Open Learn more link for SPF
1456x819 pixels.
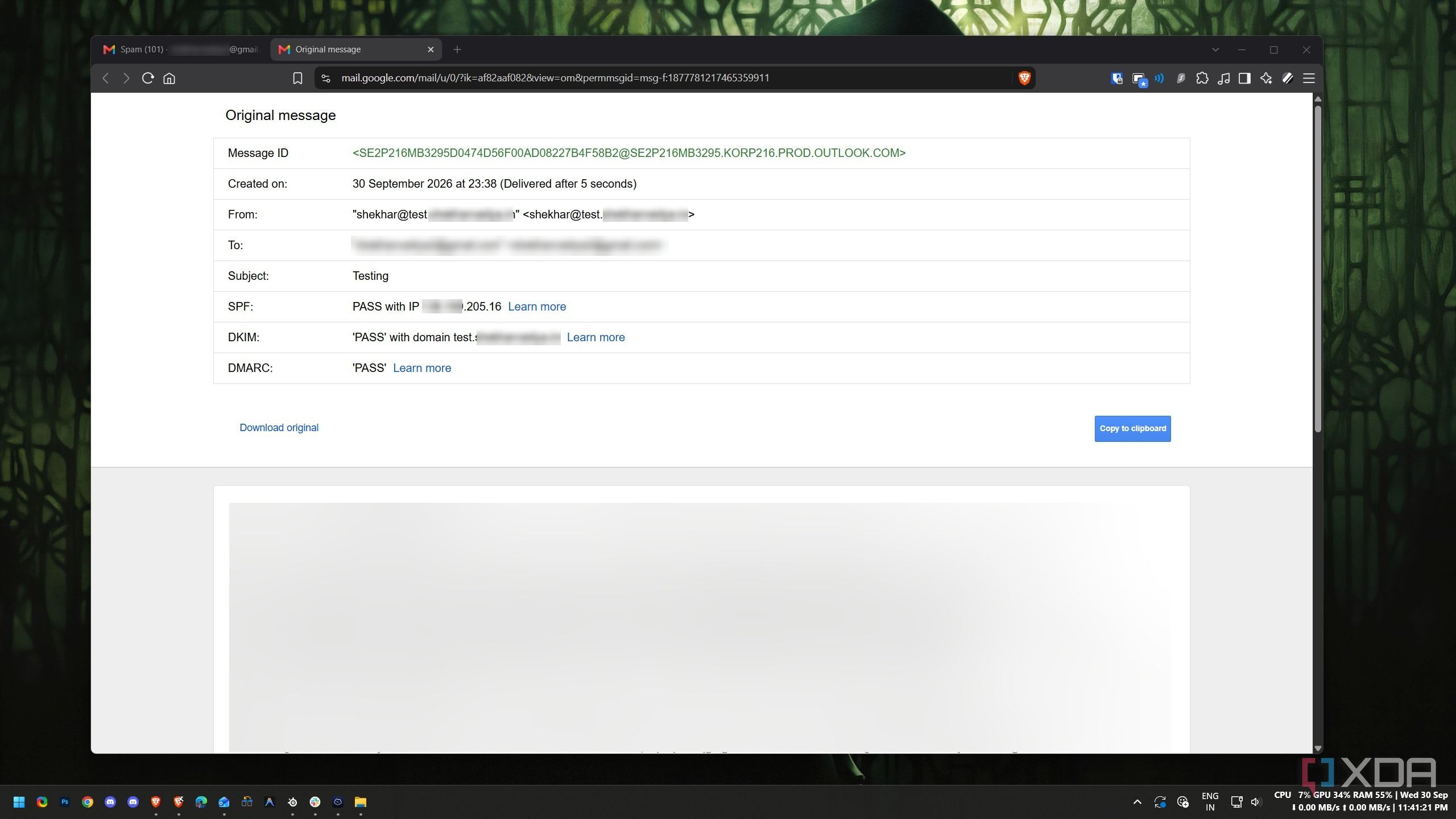click(x=536, y=307)
